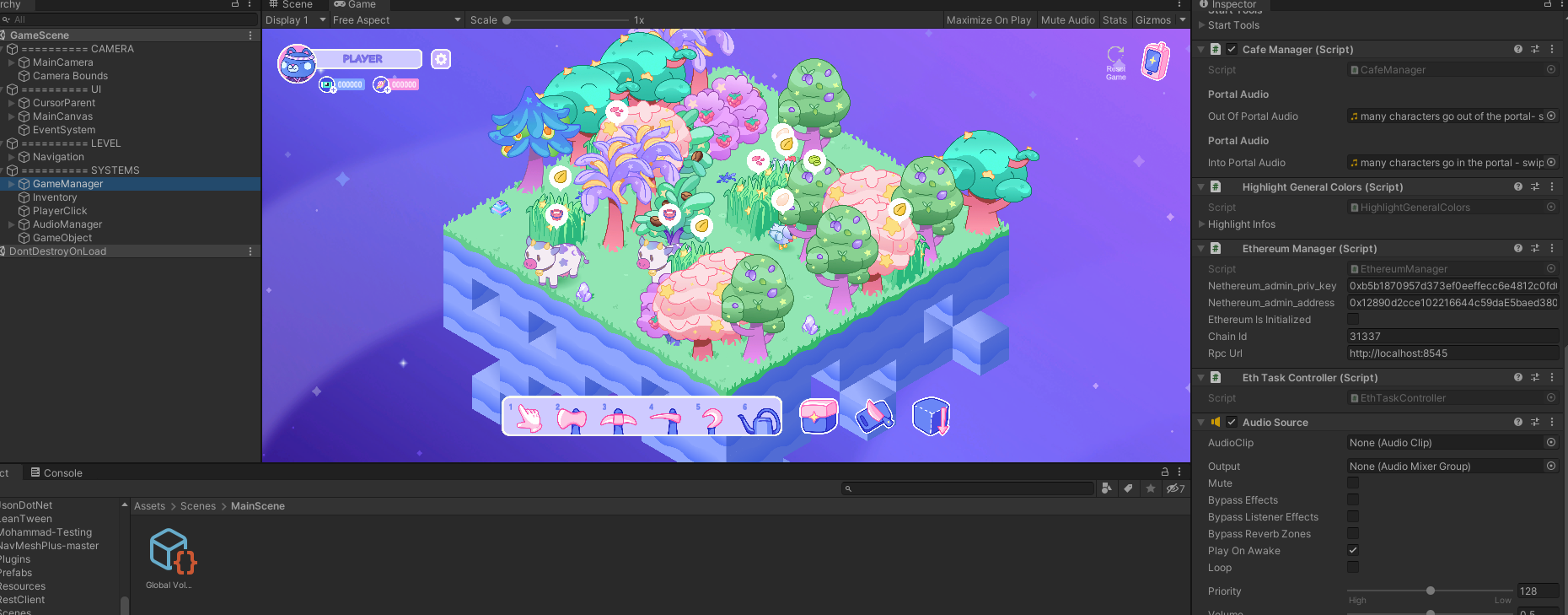Toggle Ethereum Is Initialized checkbox
Screen dimensions: 1568x615
[x=1353, y=320]
